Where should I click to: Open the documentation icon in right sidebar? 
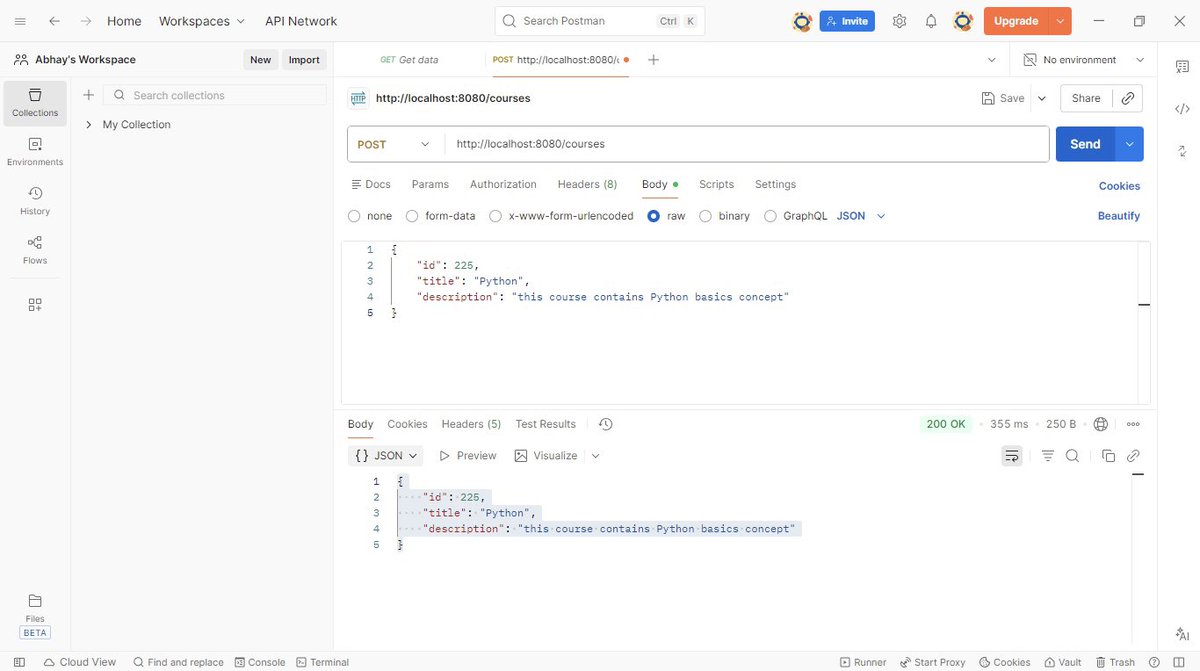1181,66
